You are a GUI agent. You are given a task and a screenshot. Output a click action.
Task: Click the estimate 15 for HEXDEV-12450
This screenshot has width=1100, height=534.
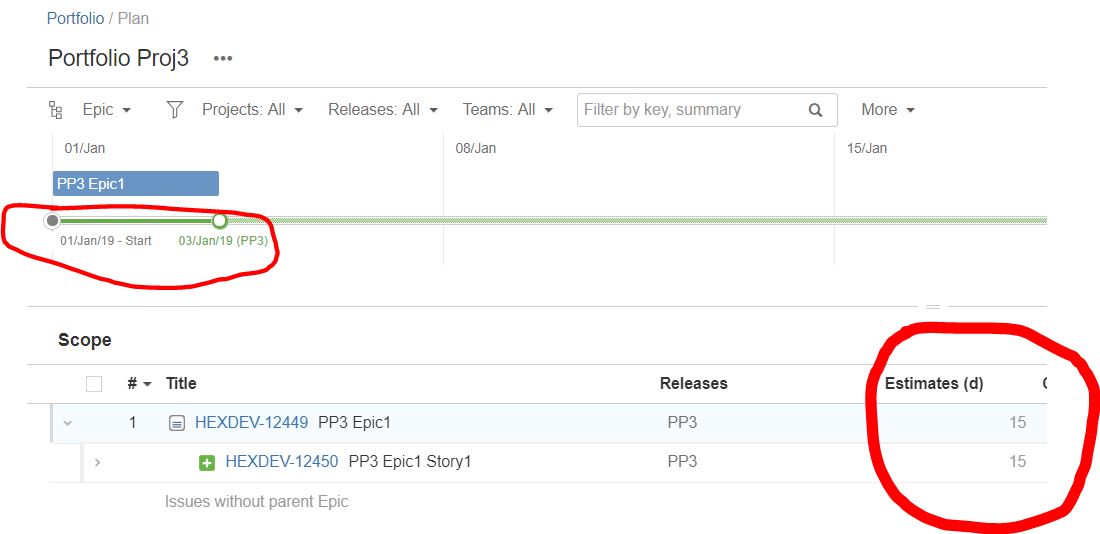coord(1017,462)
